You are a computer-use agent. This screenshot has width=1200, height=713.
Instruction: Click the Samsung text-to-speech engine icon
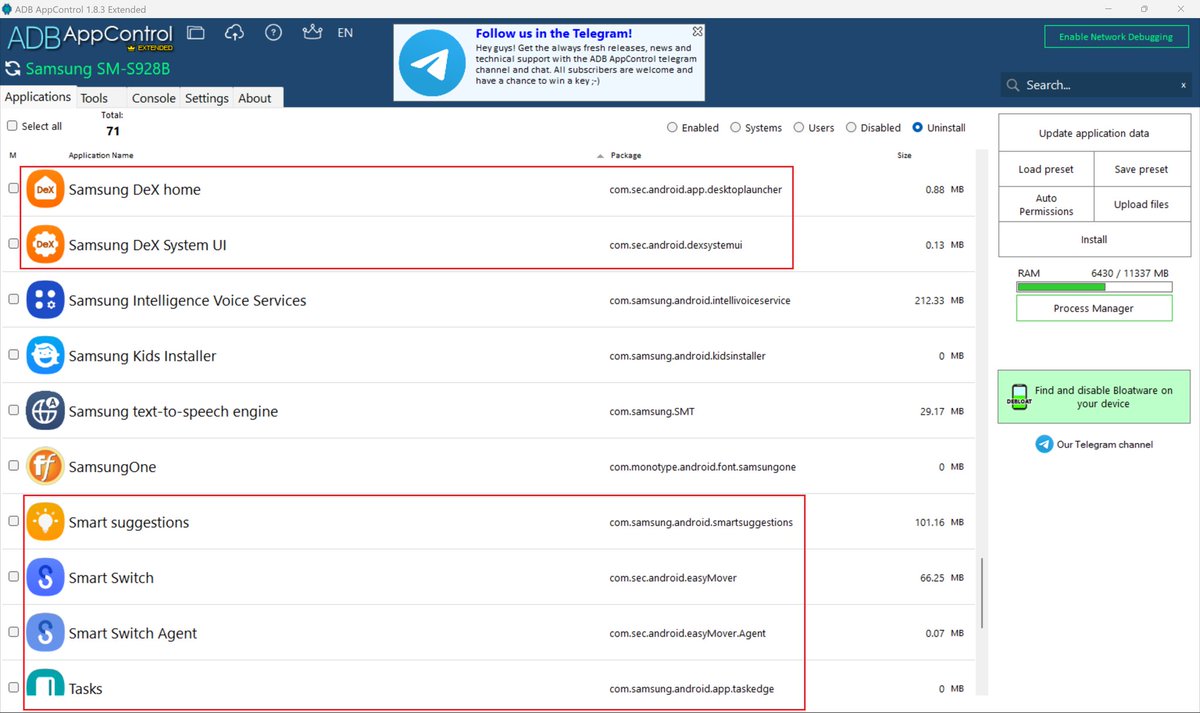tap(45, 411)
